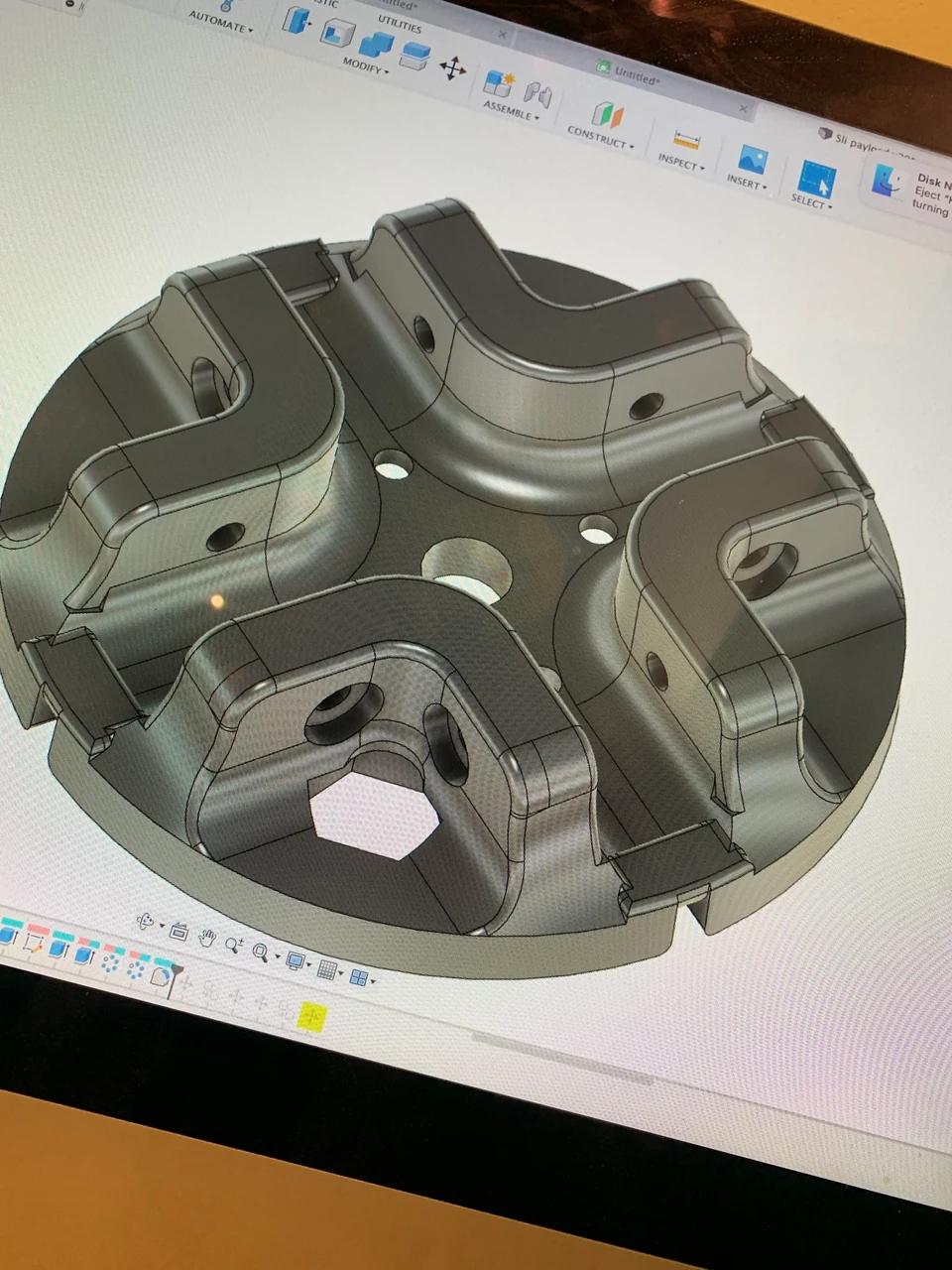Screen dimensions: 952x1270
Task: Click the Construct plane icon
Action: click(x=607, y=115)
